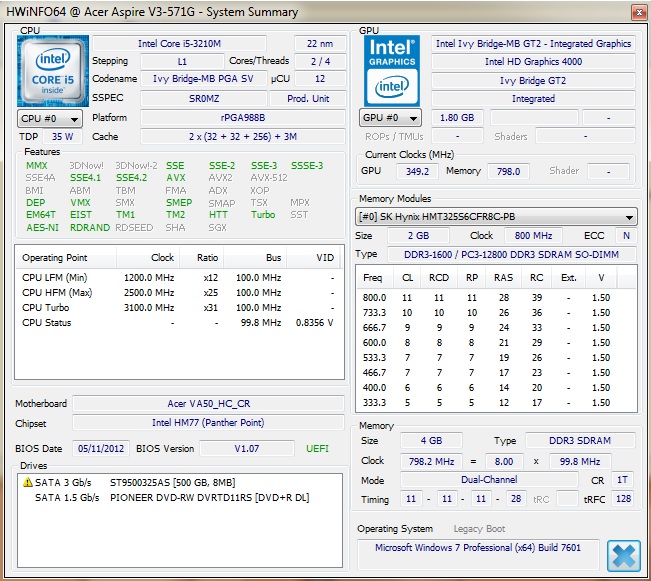Click the Turbo feature label

click(263, 215)
